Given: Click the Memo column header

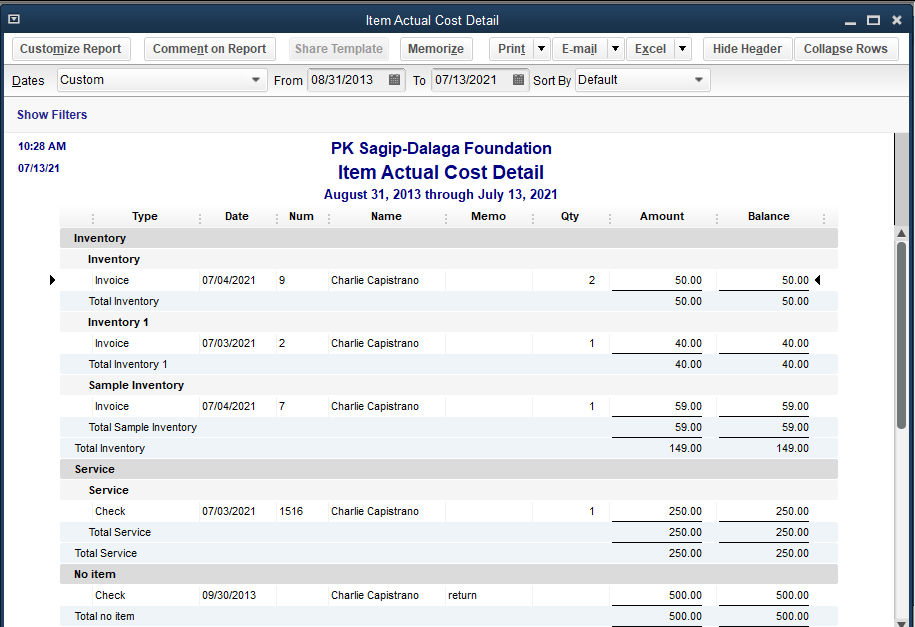Looking at the screenshot, I should coord(488,217).
